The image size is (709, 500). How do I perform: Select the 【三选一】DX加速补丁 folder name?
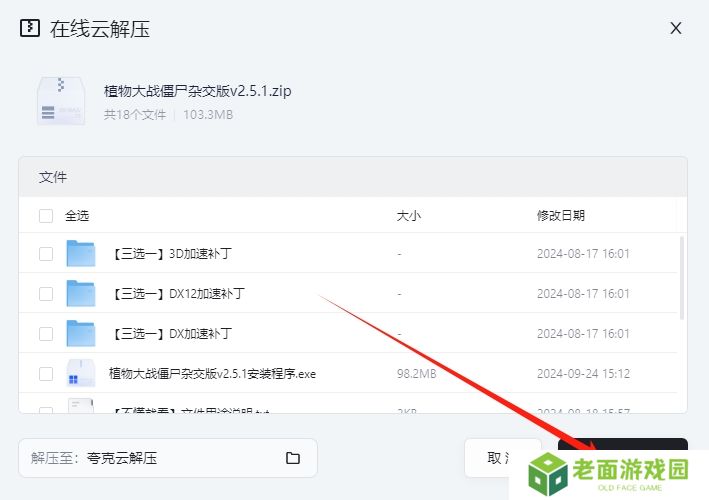171,334
